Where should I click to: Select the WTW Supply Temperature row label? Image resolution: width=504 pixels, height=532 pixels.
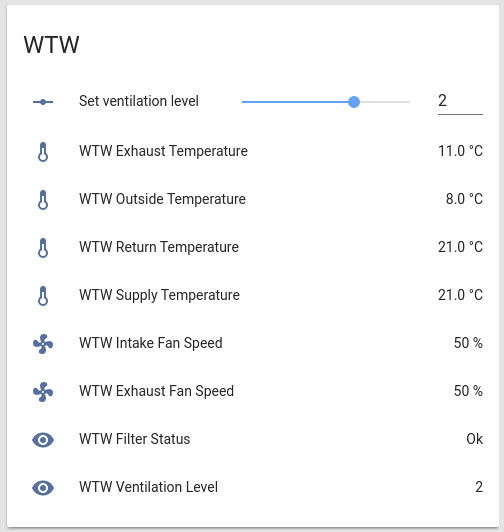(x=159, y=295)
